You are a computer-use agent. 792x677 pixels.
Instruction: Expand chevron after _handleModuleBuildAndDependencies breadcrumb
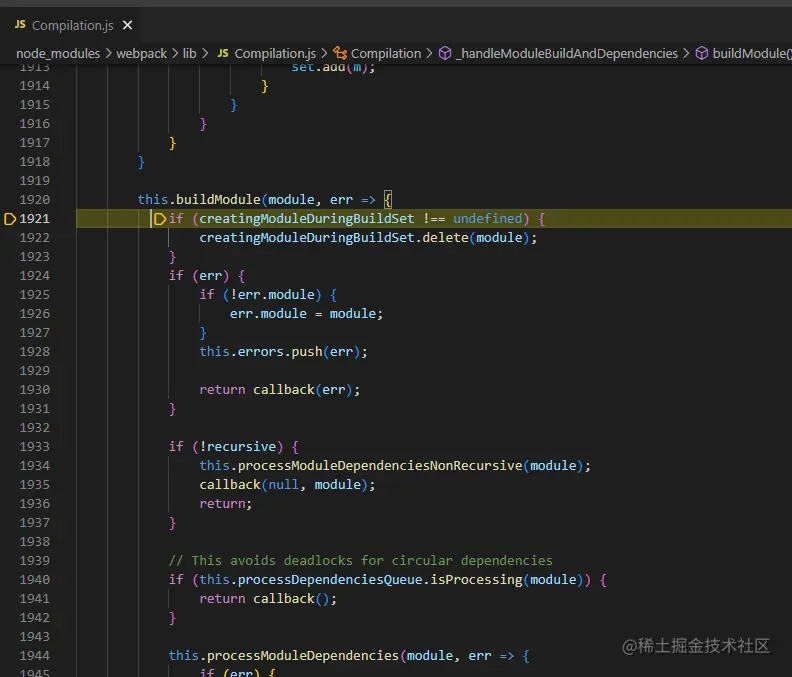coord(686,53)
